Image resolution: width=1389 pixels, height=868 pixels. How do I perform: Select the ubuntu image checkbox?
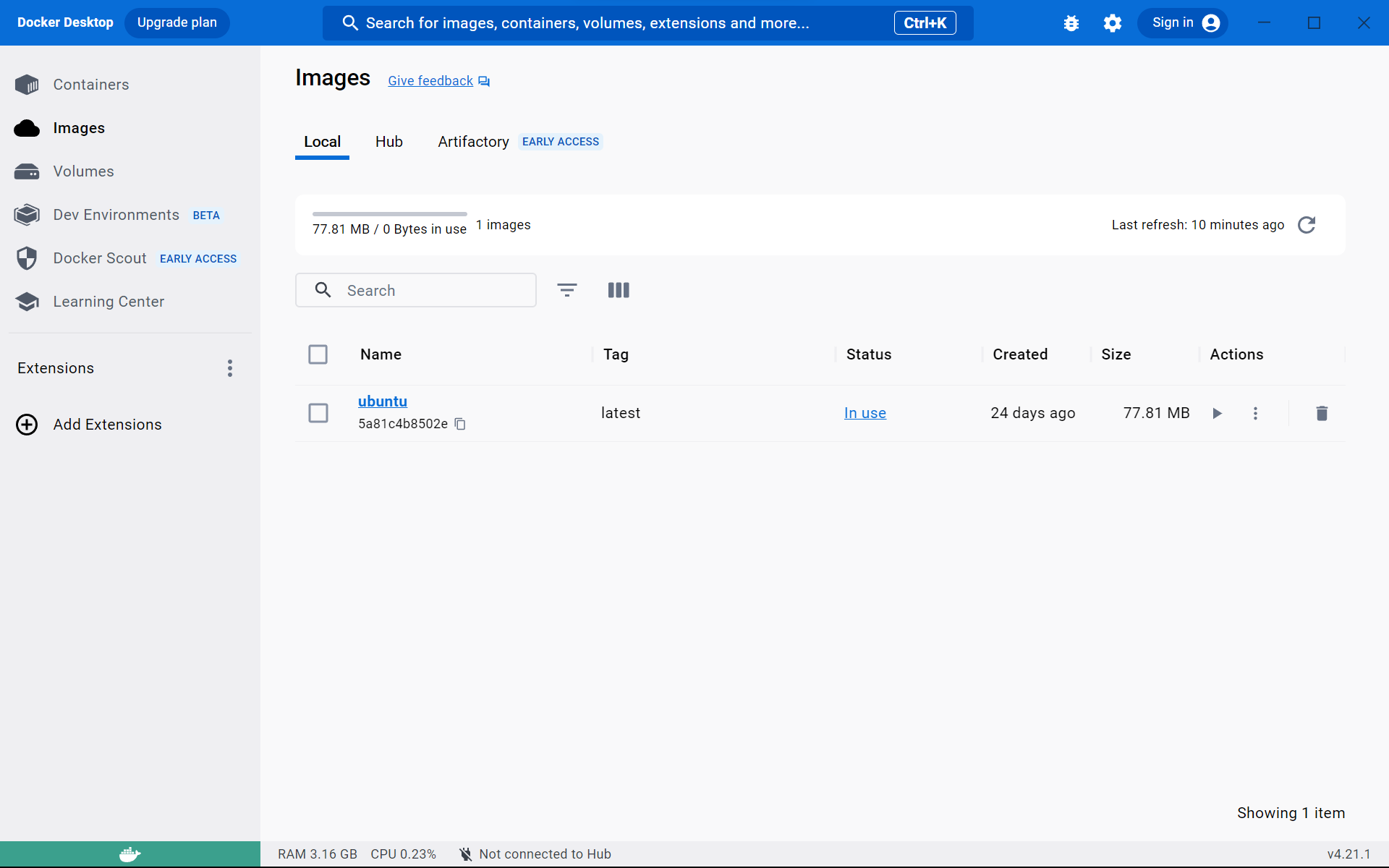tap(318, 413)
